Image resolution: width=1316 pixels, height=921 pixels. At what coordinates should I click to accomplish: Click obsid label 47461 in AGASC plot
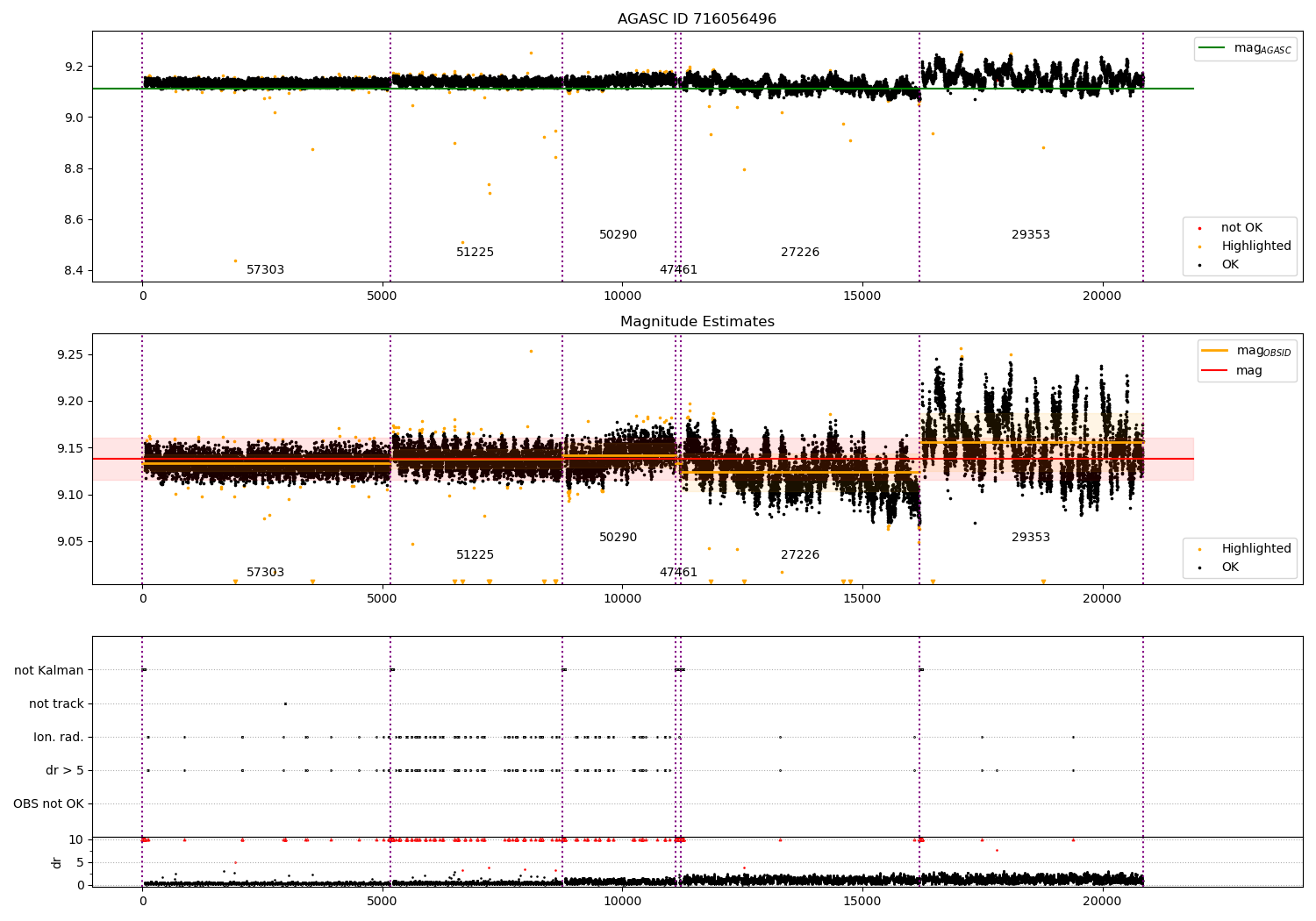pyautogui.click(x=678, y=270)
